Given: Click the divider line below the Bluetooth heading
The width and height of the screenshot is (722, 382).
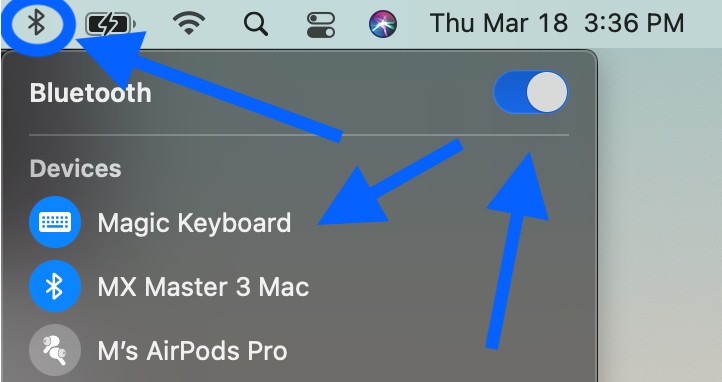Looking at the screenshot, I should click(x=299, y=135).
